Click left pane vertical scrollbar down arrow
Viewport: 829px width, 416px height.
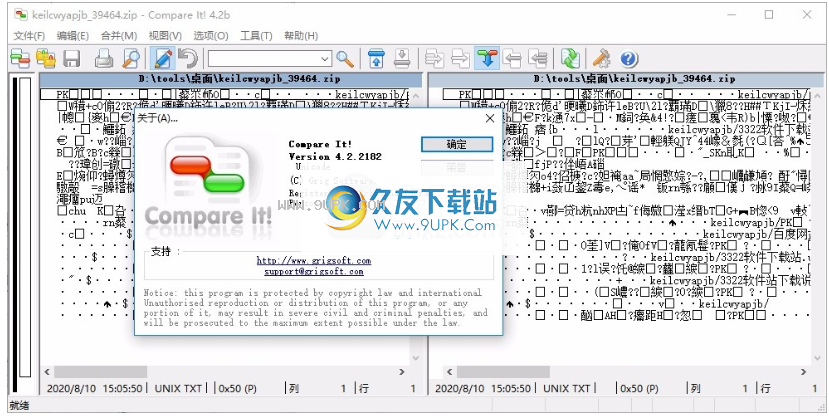(x=416, y=359)
